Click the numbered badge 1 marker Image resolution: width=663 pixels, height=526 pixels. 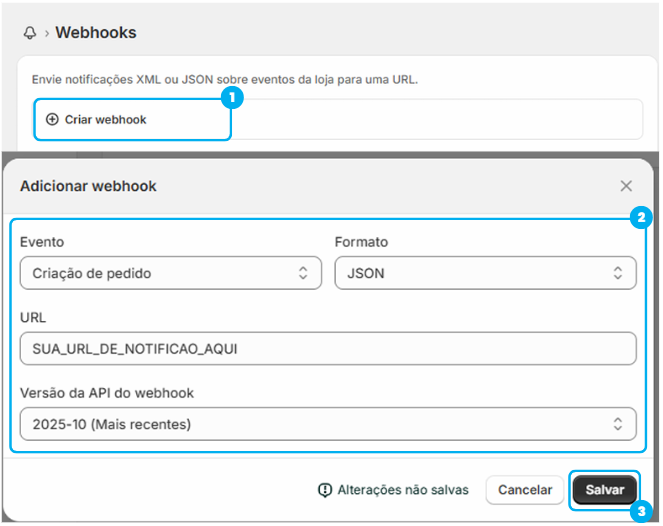coord(232,97)
